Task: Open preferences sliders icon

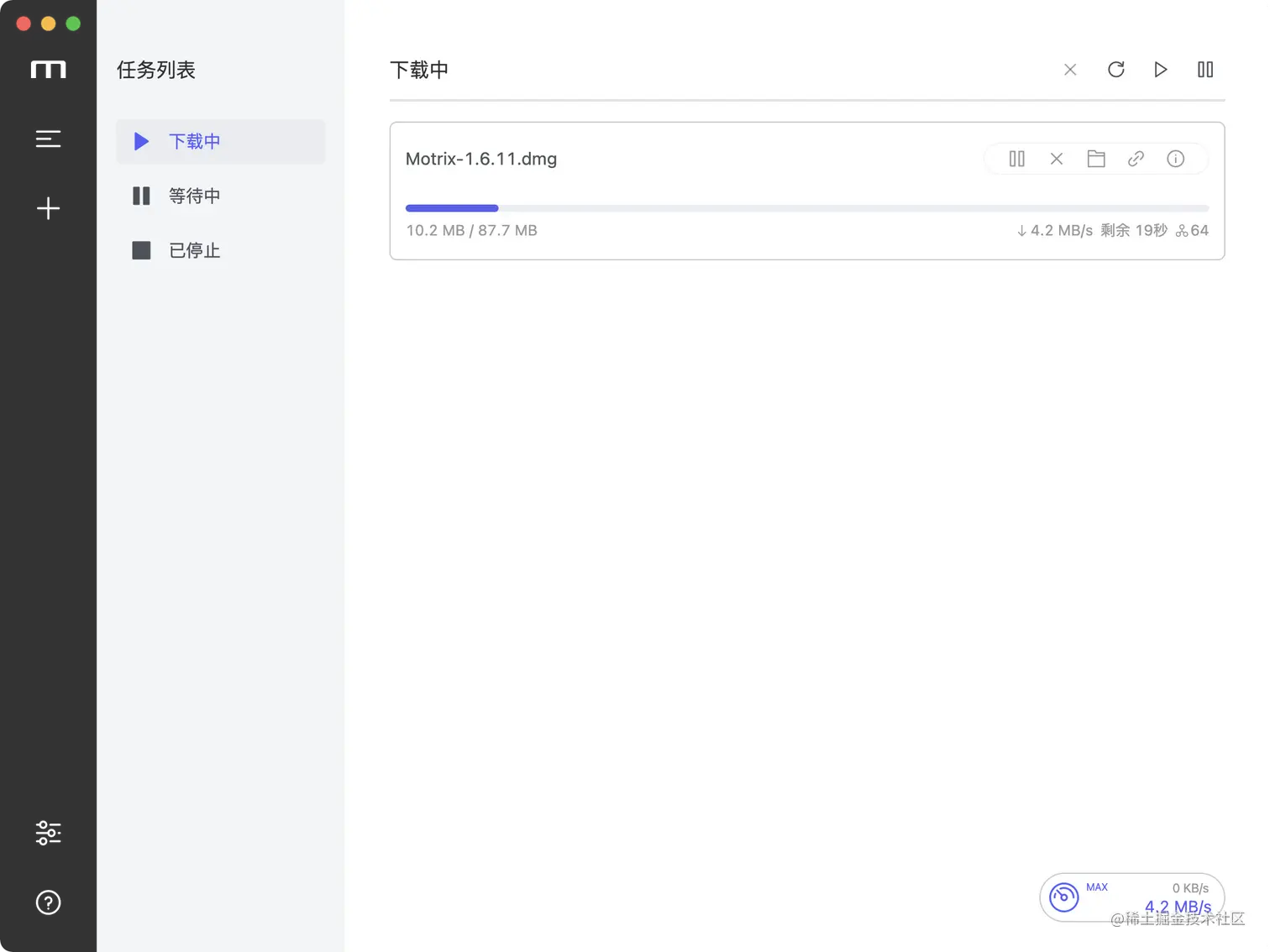Action: coord(48,832)
